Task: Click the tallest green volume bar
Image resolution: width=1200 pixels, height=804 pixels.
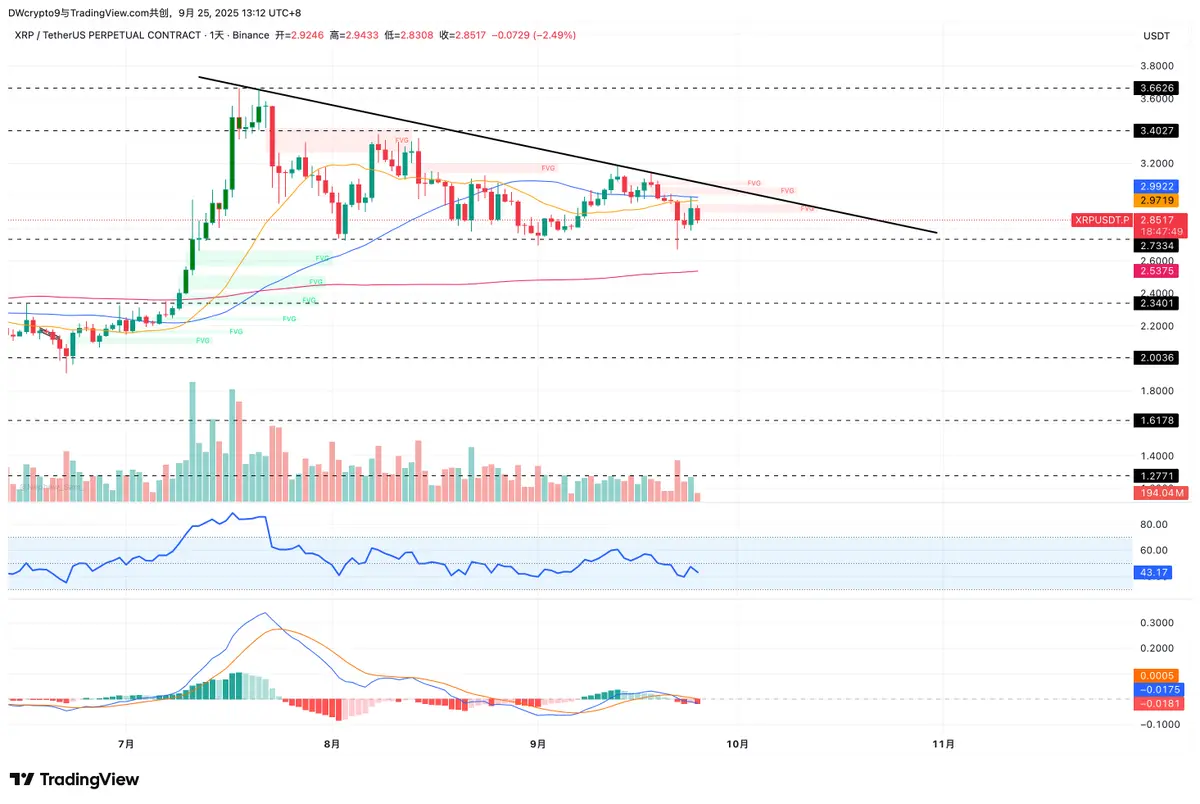Action: [192, 441]
